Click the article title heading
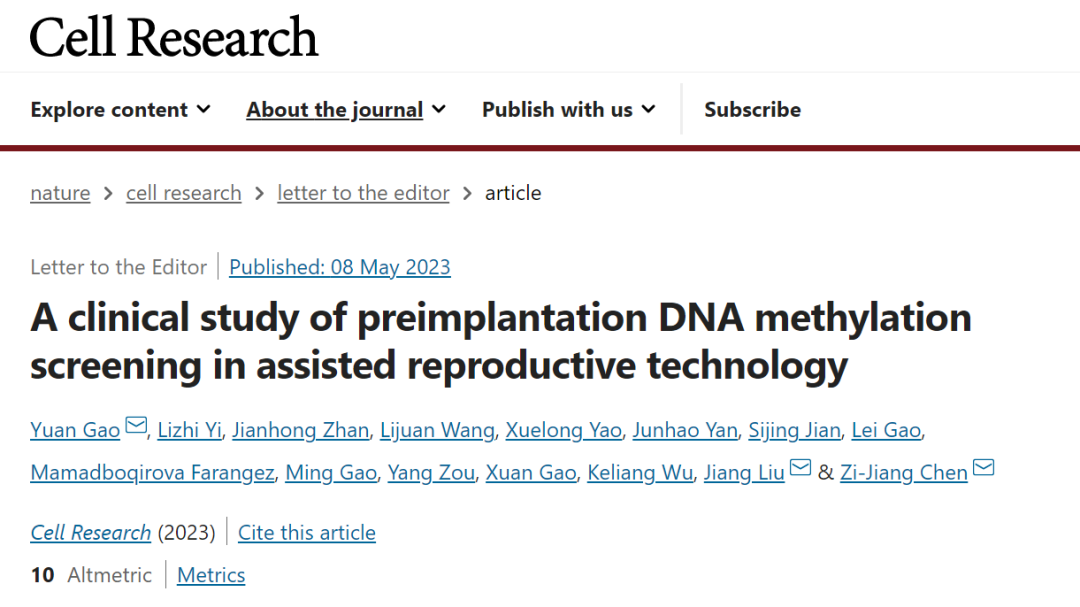Screen dimensions: 1080x607 (501, 341)
